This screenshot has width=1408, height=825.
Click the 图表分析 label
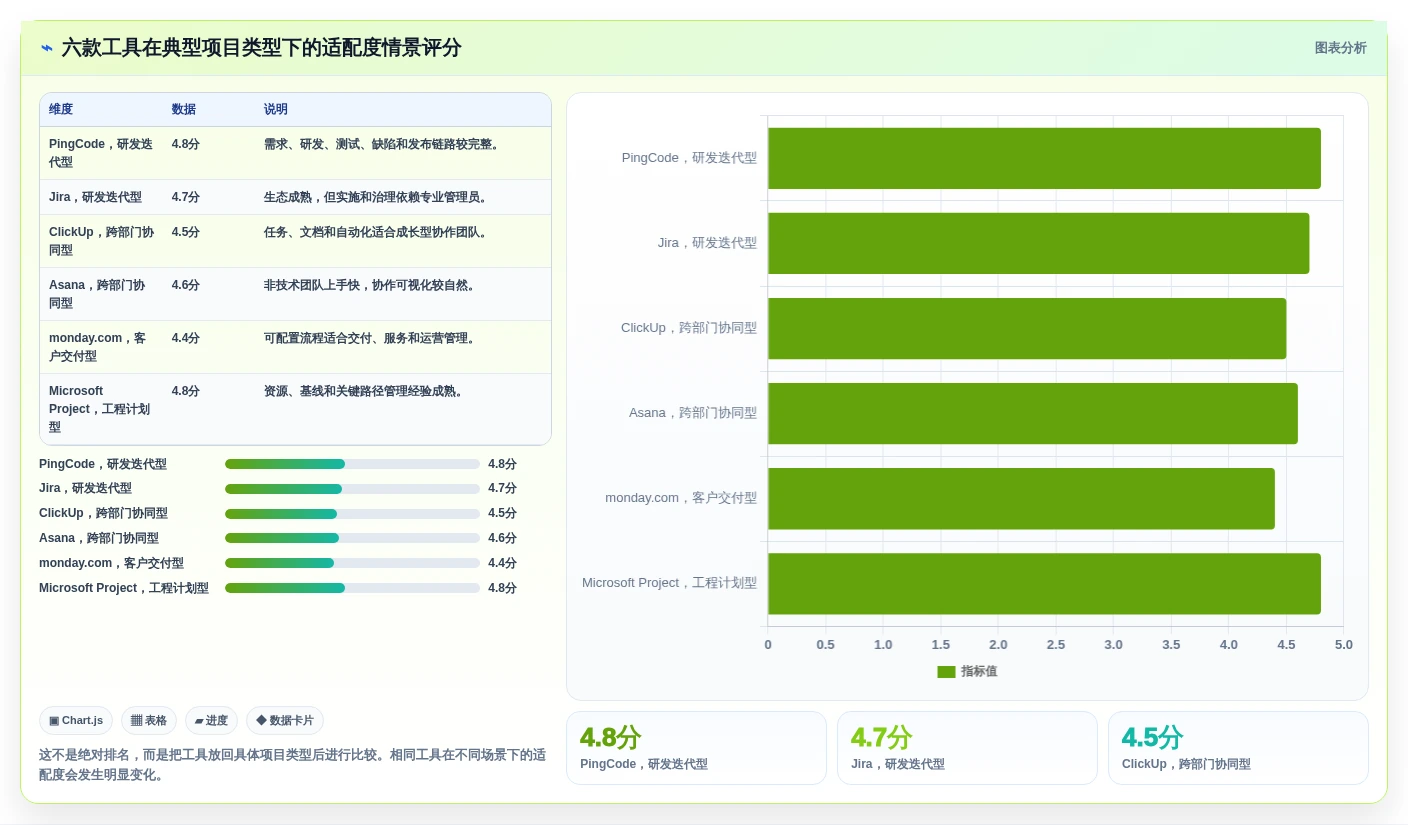click(x=1340, y=48)
